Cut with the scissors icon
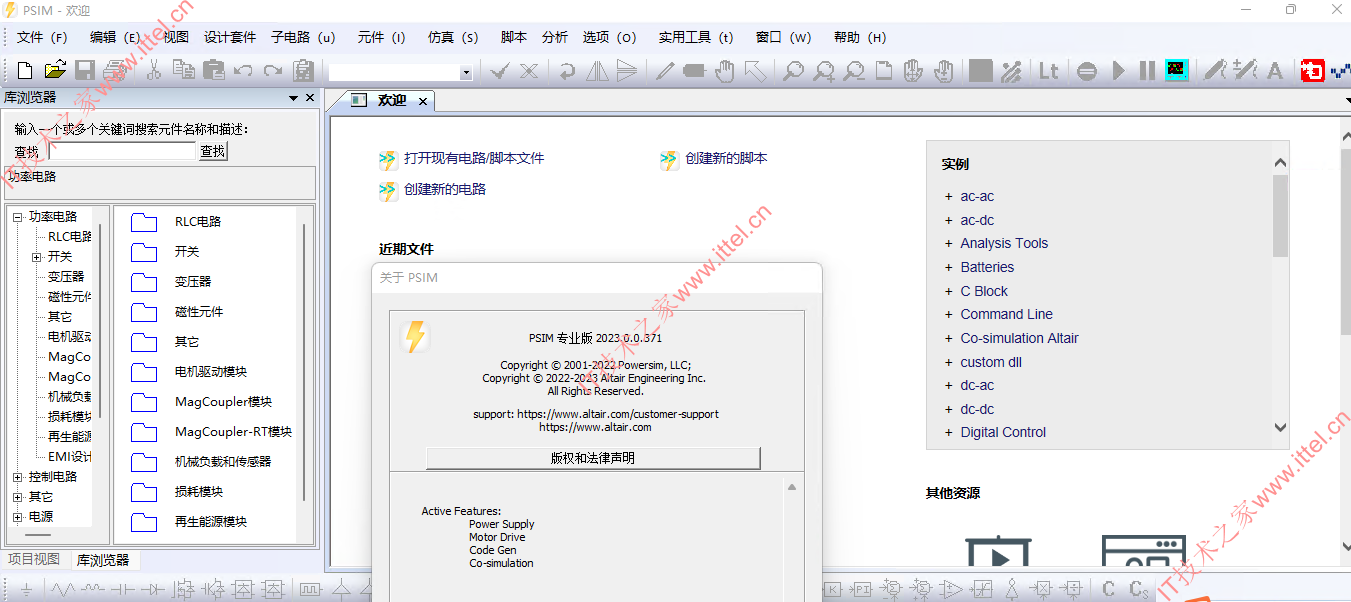 tap(153, 70)
